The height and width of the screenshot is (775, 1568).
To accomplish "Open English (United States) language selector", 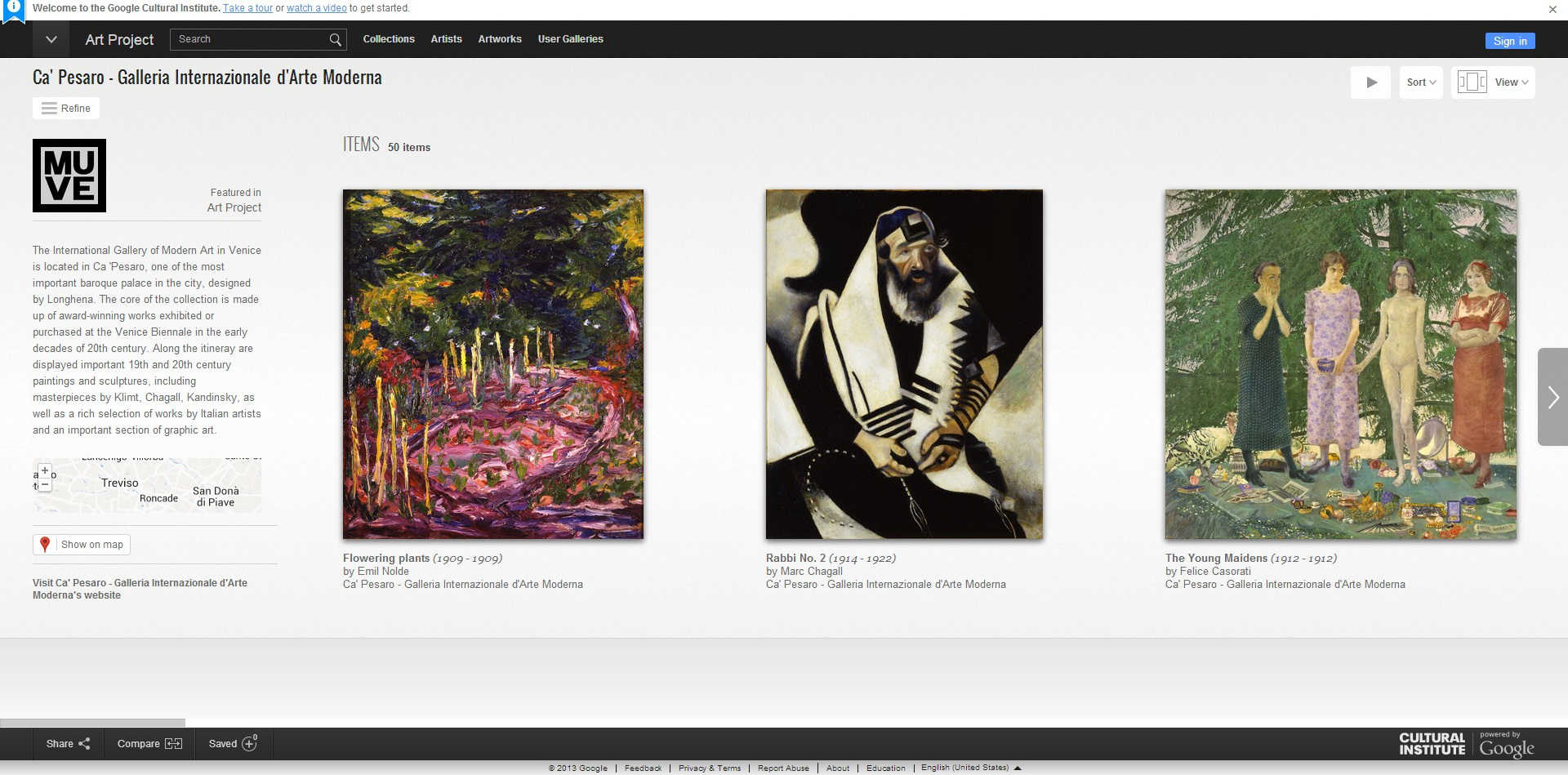I will (971, 768).
